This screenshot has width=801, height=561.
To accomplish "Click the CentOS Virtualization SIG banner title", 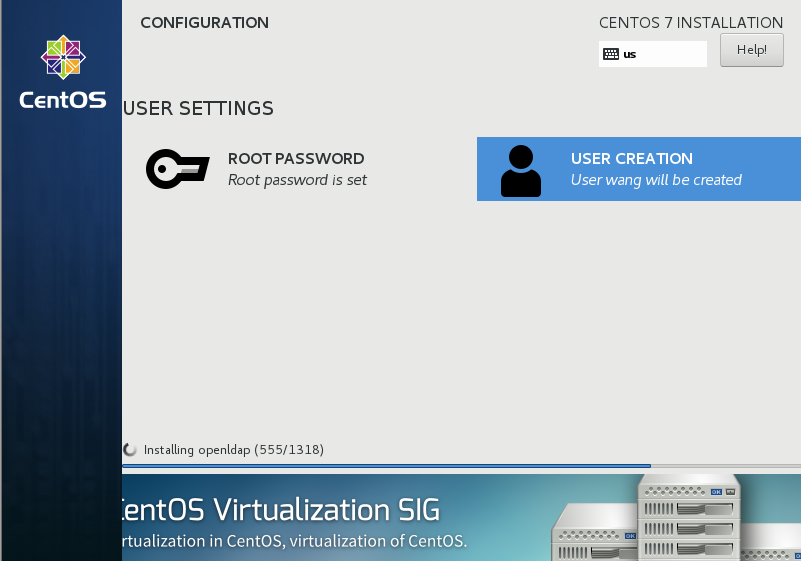I will tap(281, 510).
